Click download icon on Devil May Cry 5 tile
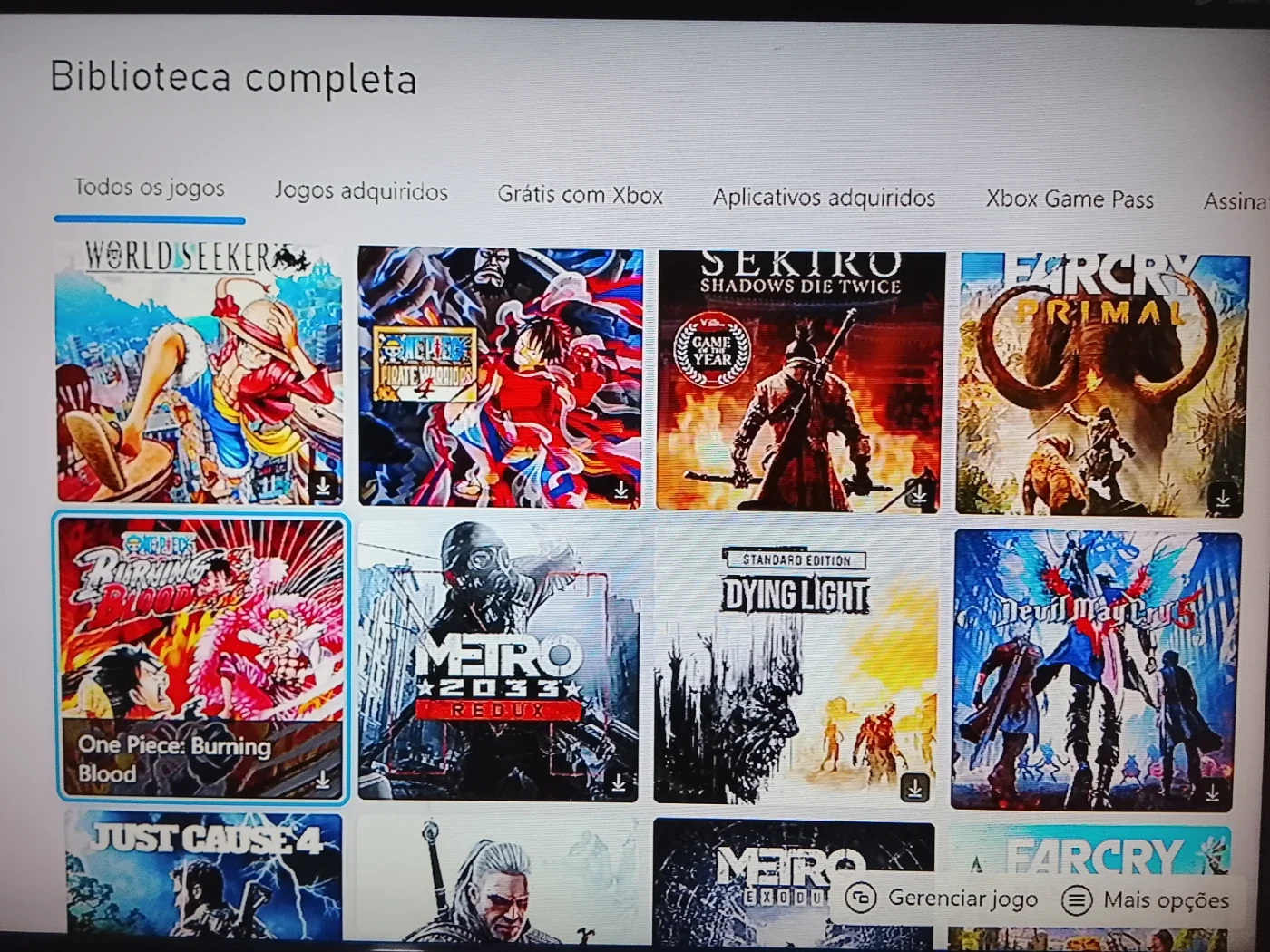The height and width of the screenshot is (952, 1270). 1213,793
